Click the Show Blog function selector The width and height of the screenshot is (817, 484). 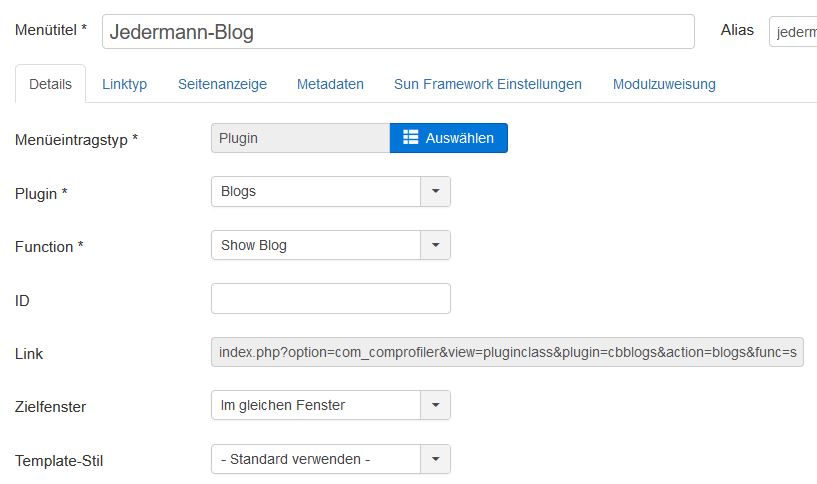click(331, 245)
